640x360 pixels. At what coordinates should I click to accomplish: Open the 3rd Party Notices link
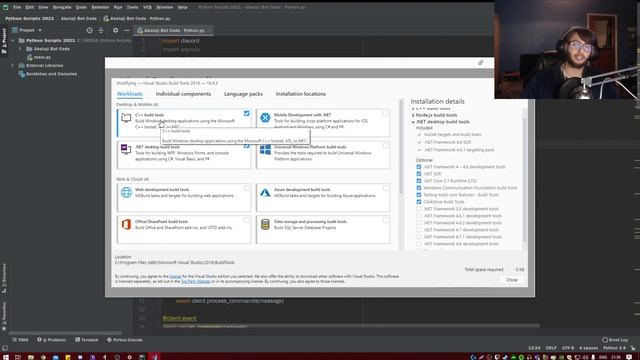pos(196,281)
